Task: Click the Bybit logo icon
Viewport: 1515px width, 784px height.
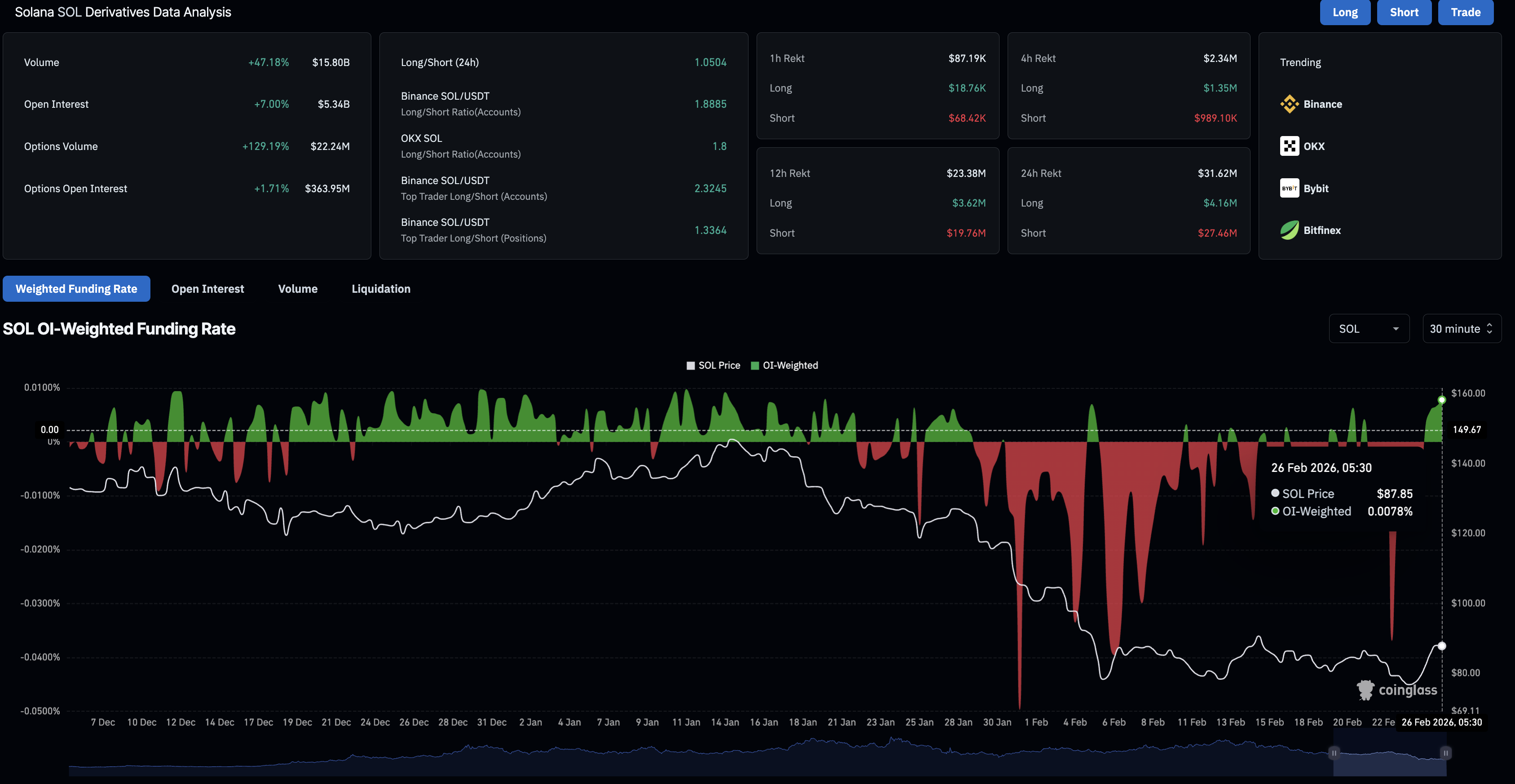Action: [x=1289, y=188]
